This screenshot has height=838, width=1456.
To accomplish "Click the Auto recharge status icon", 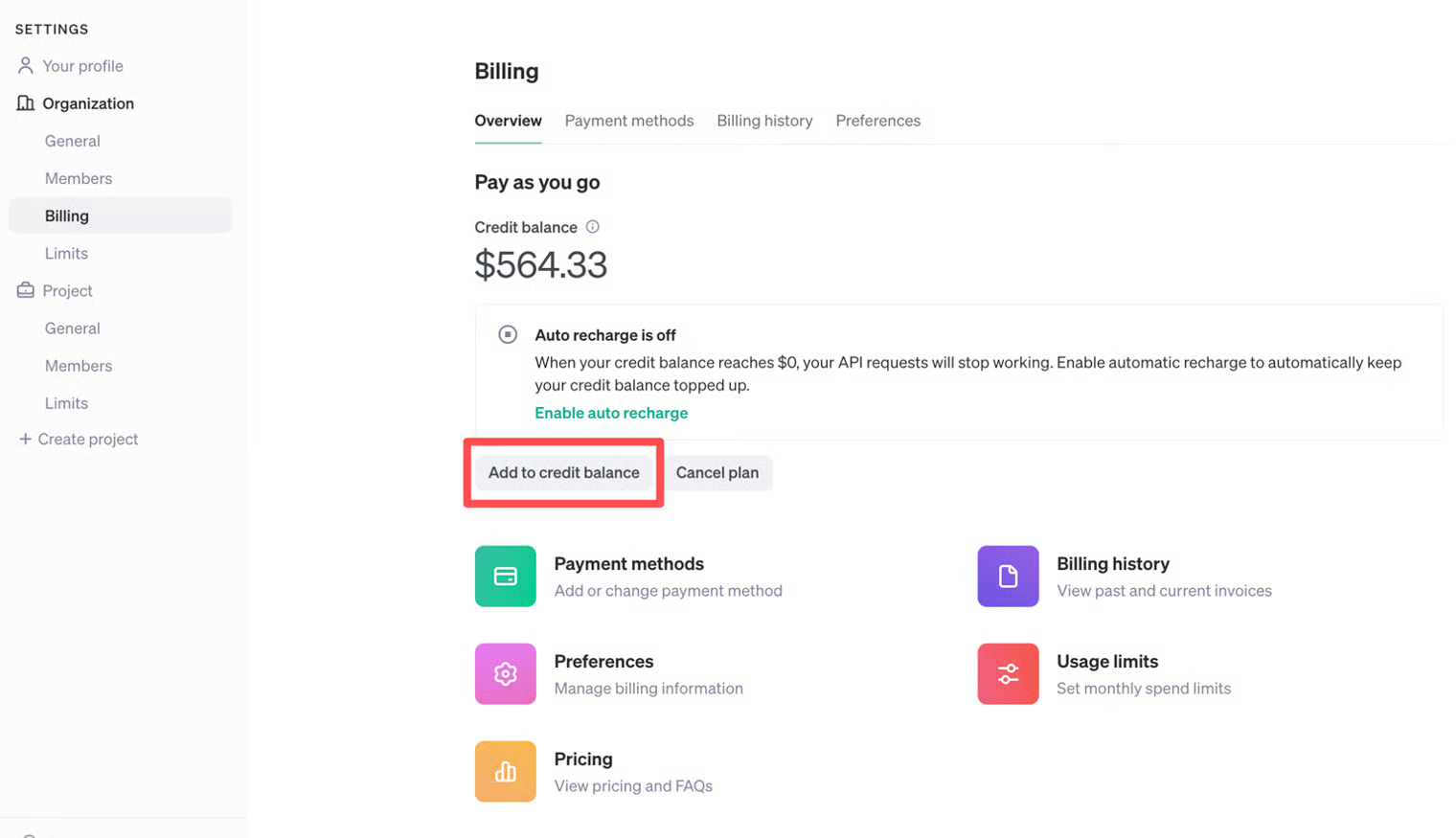I will click(508, 335).
